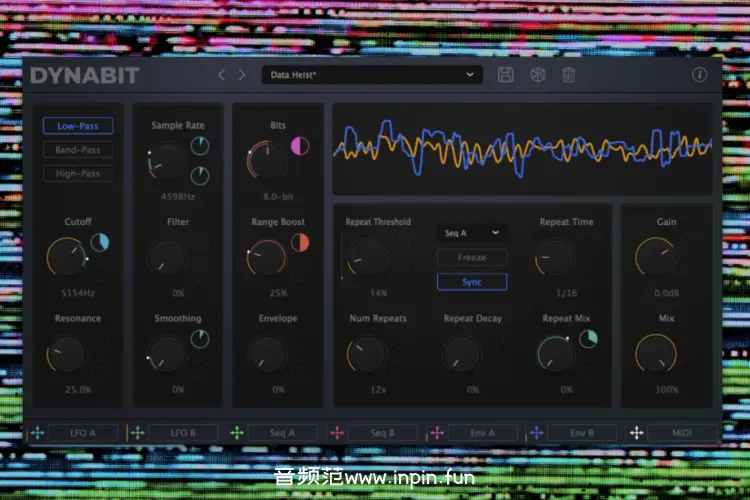Click the next preset right arrow
The height and width of the screenshot is (500, 750).
click(242, 75)
